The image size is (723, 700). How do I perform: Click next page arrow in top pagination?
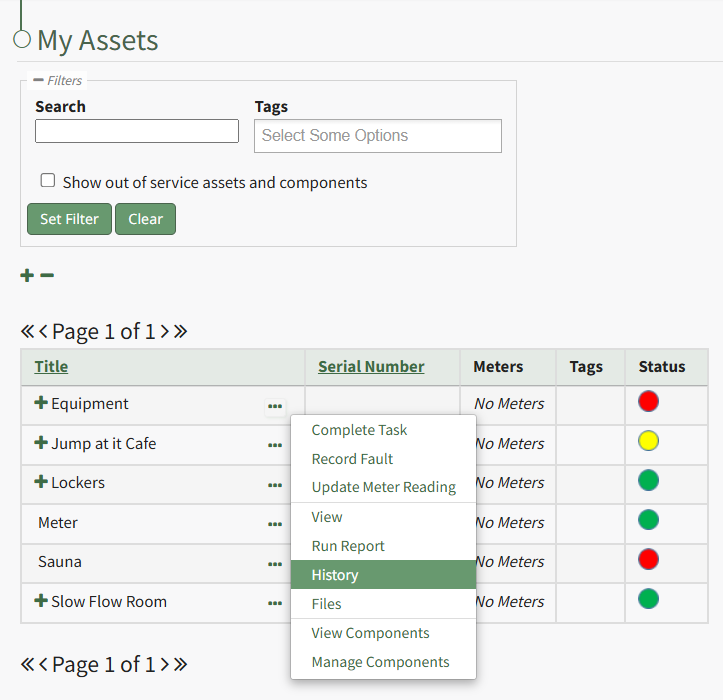(x=165, y=332)
